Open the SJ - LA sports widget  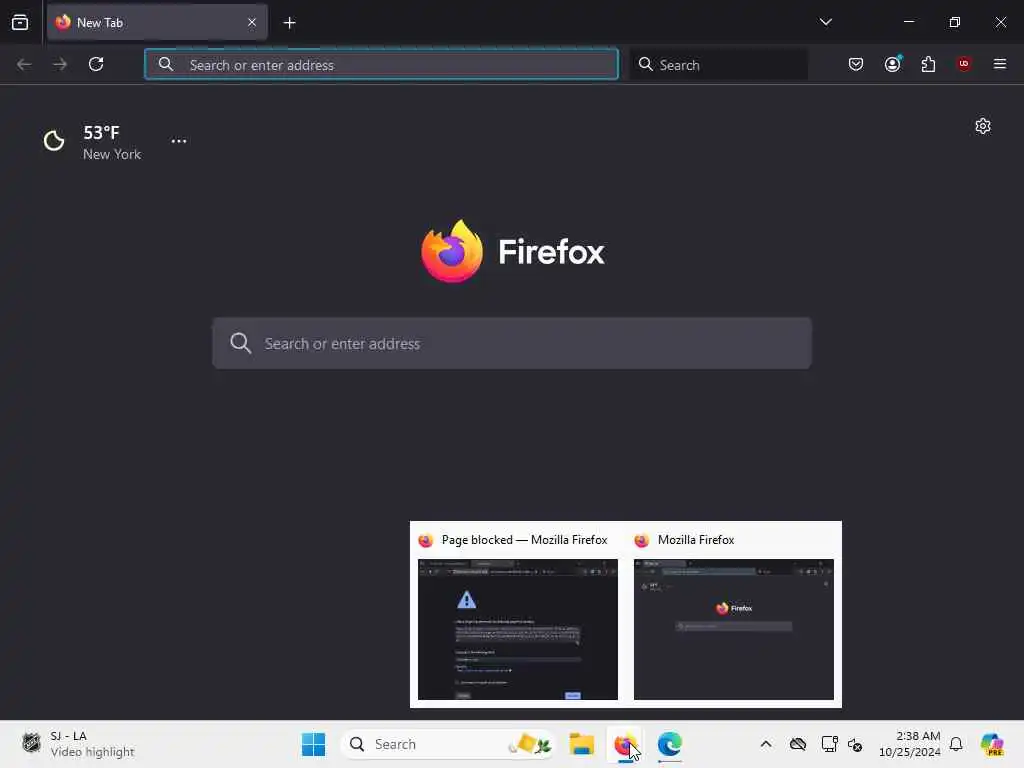(x=78, y=744)
